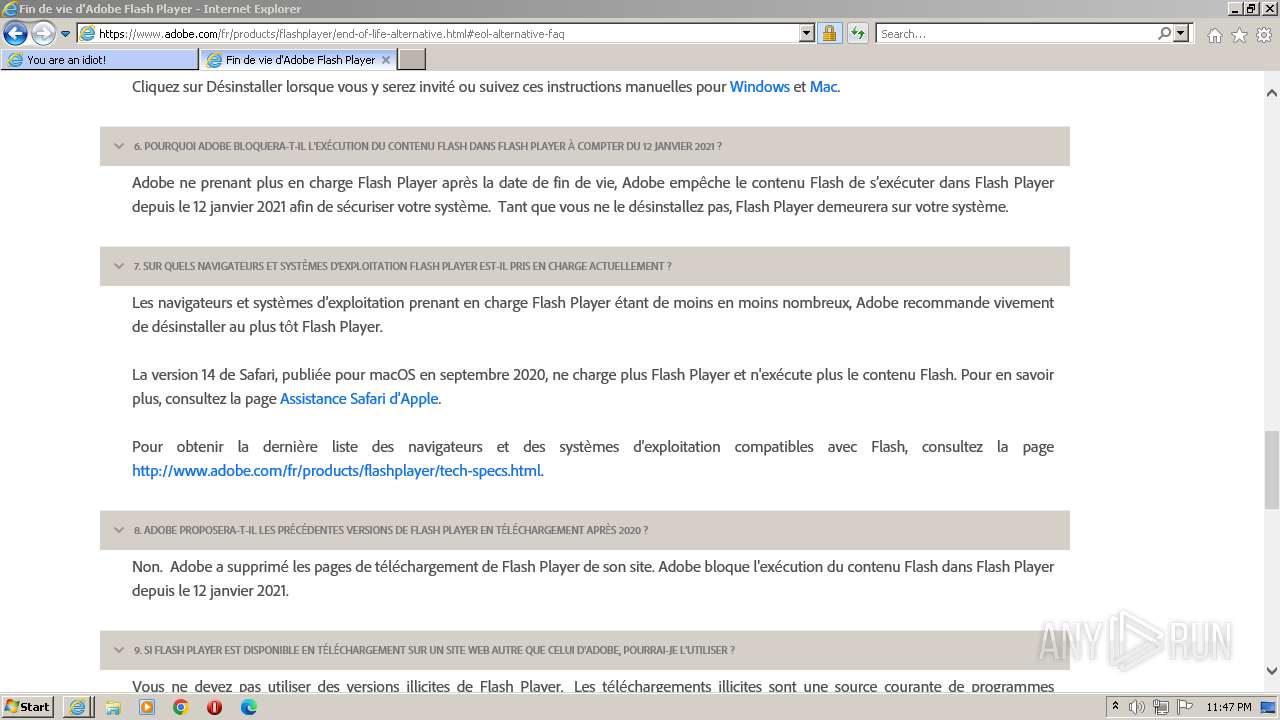This screenshot has height=720, width=1280.
Task: Open the Home page icon
Action: (x=1214, y=35)
